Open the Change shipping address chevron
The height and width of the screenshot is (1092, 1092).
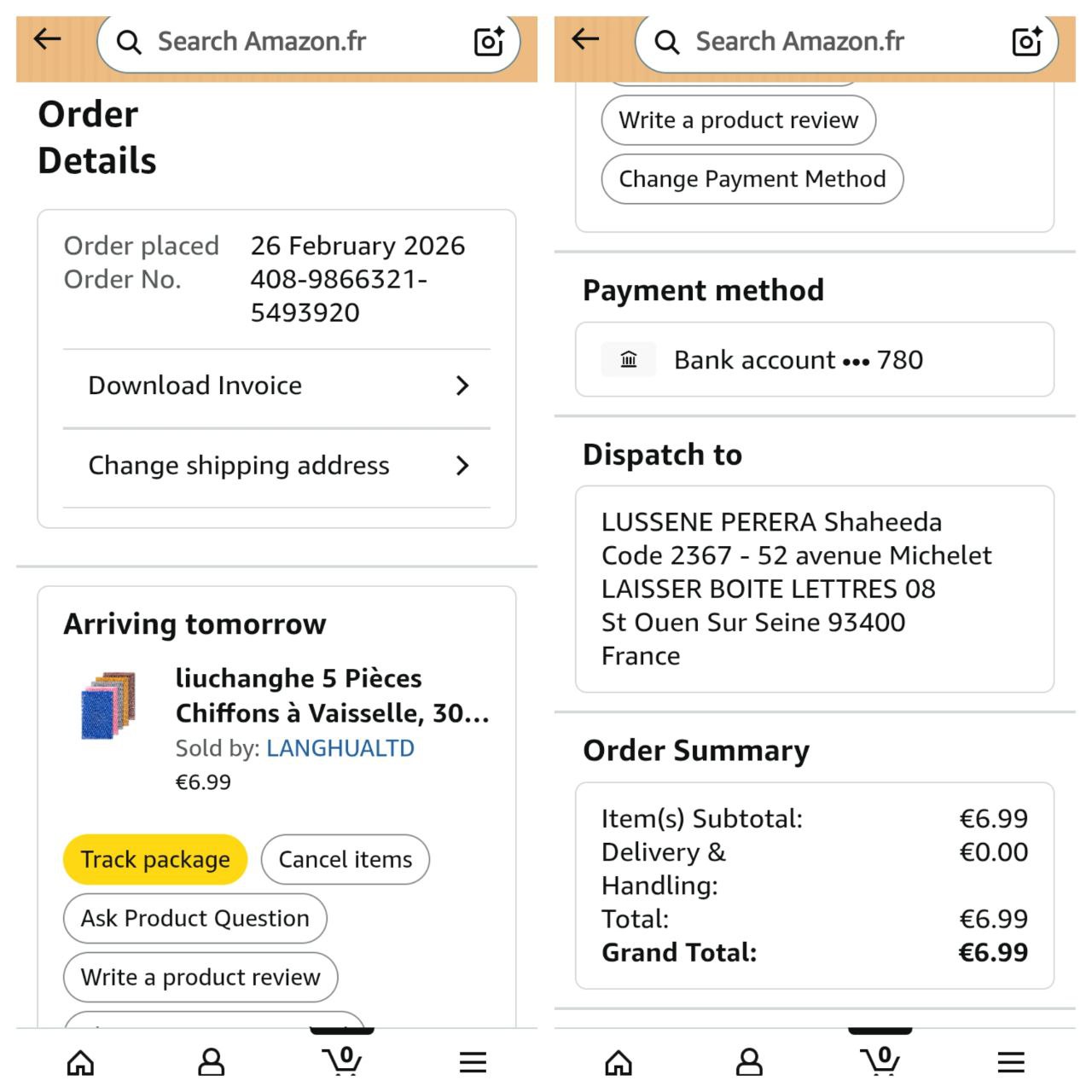(462, 466)
